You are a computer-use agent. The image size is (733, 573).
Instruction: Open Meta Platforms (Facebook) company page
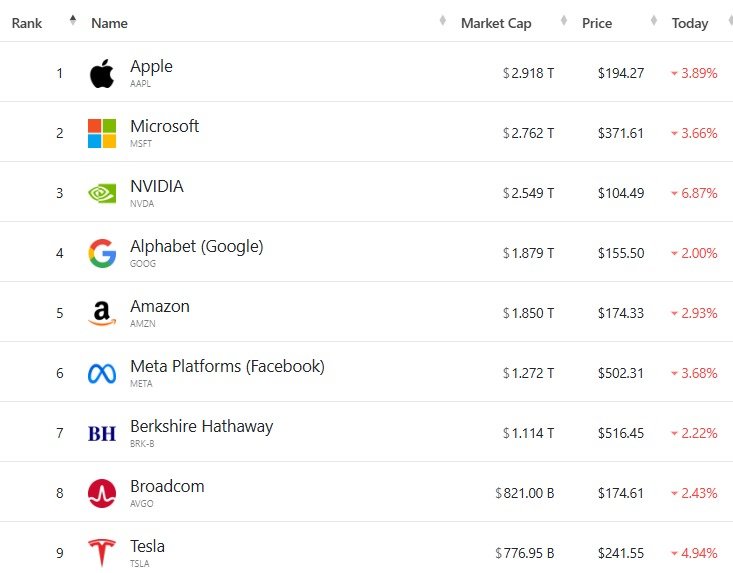coord(227,366)
